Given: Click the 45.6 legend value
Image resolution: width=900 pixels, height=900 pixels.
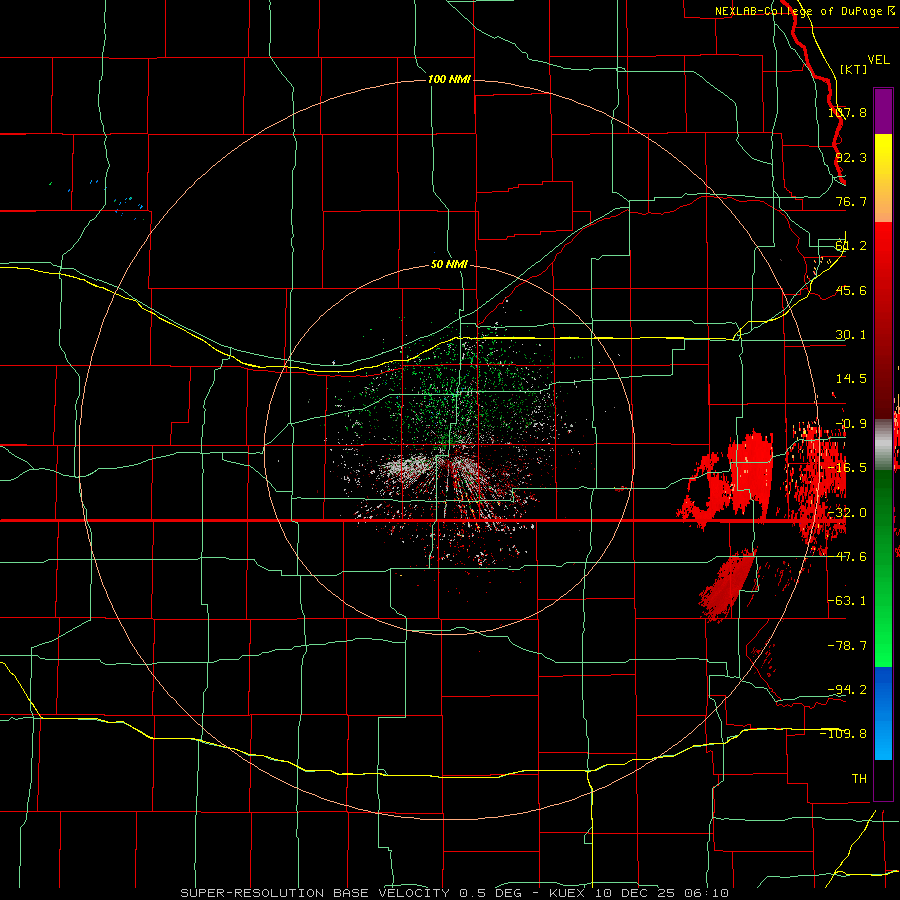Looking at the screenshot, I should click(851, 290).
